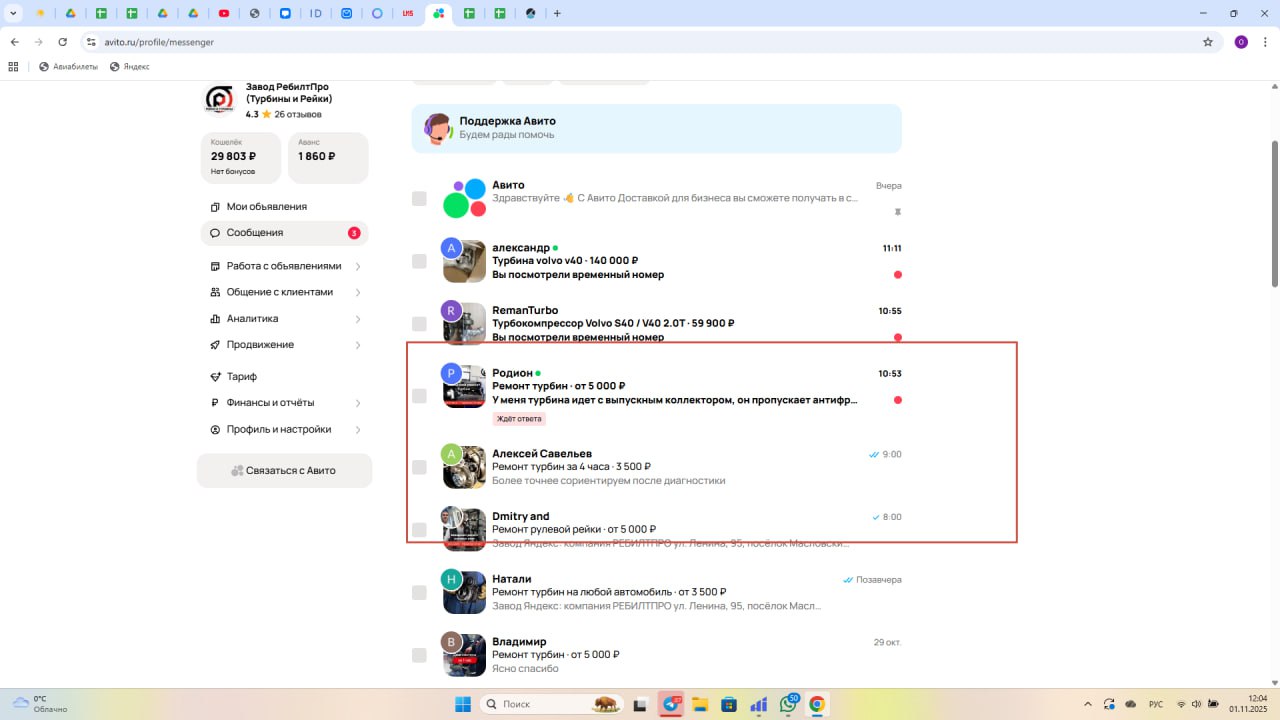Click the pin icon in the Авито chat
1280x720 pixels.
(x=897, y=212)
